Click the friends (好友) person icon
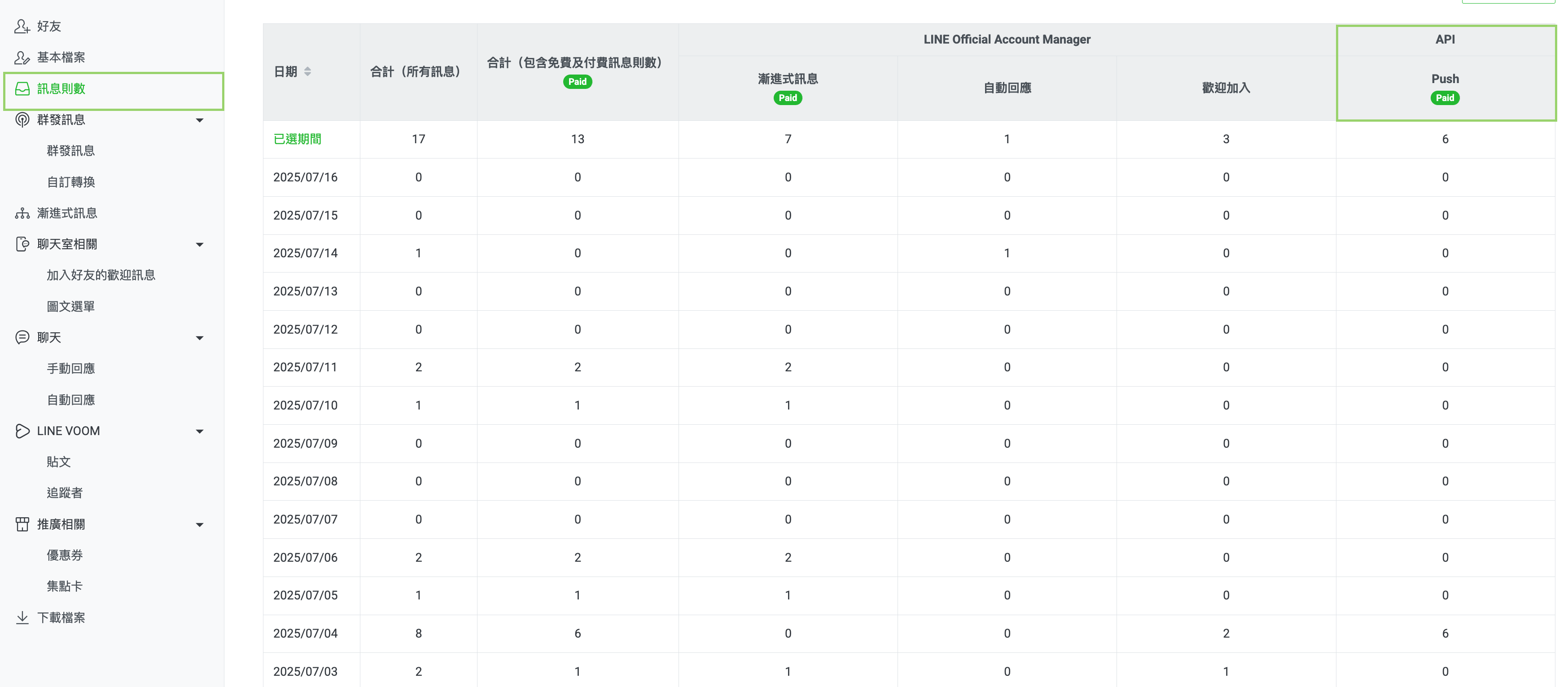The image size is (1568, 687). (22, 26)
